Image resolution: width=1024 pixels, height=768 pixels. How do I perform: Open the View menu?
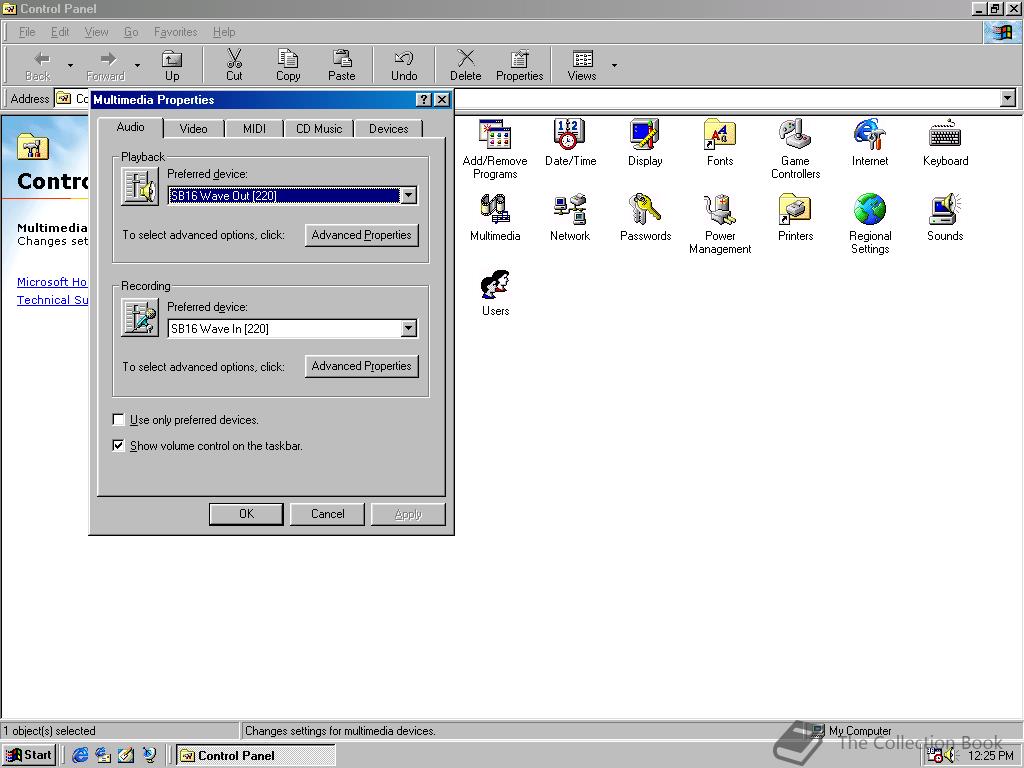[x=96, y=32]
